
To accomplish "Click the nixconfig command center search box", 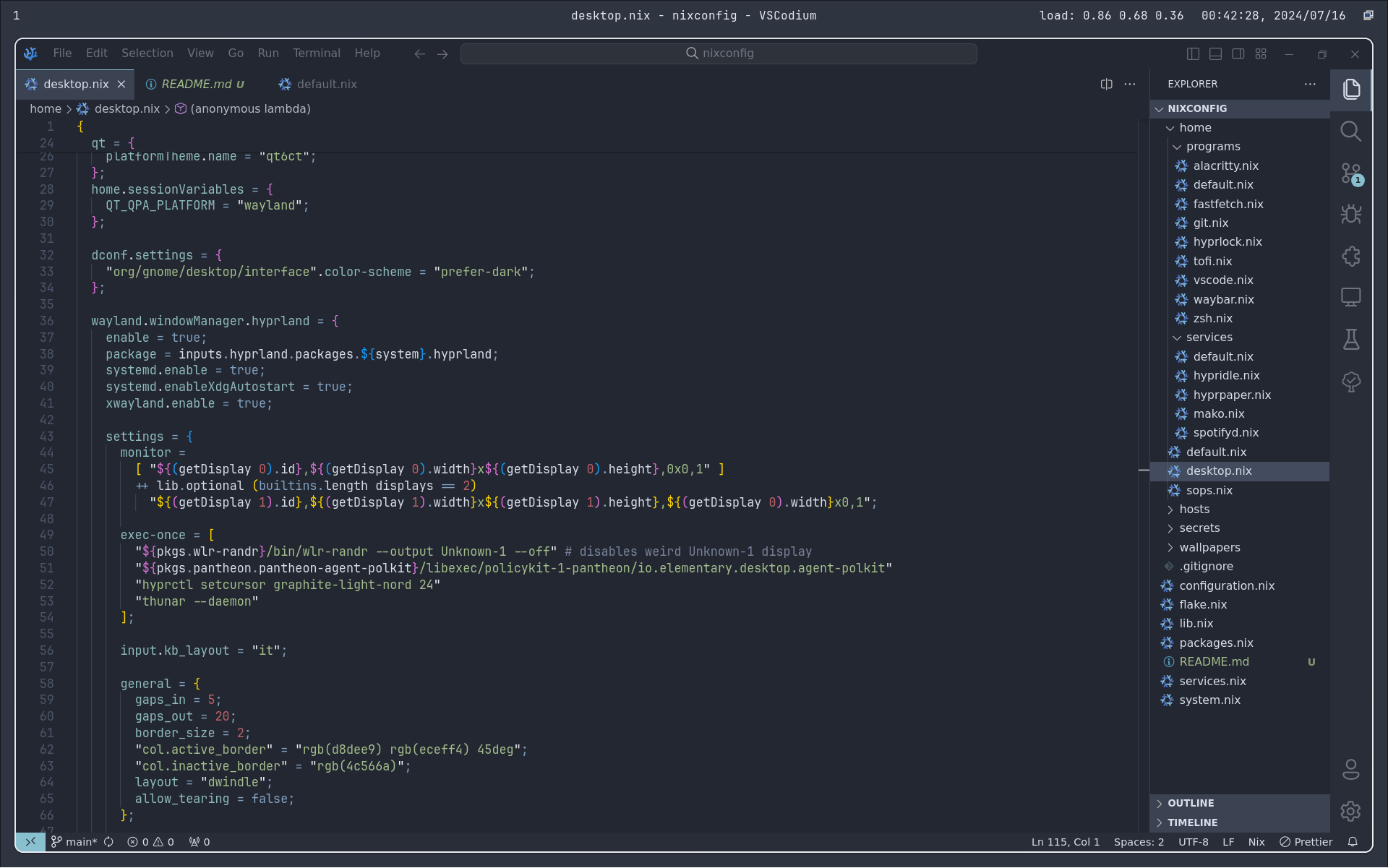I will pos(719,53).
